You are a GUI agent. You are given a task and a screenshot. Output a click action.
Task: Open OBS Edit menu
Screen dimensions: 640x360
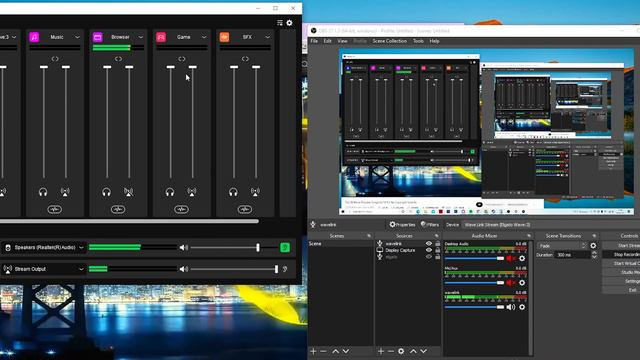click(327, 41)
